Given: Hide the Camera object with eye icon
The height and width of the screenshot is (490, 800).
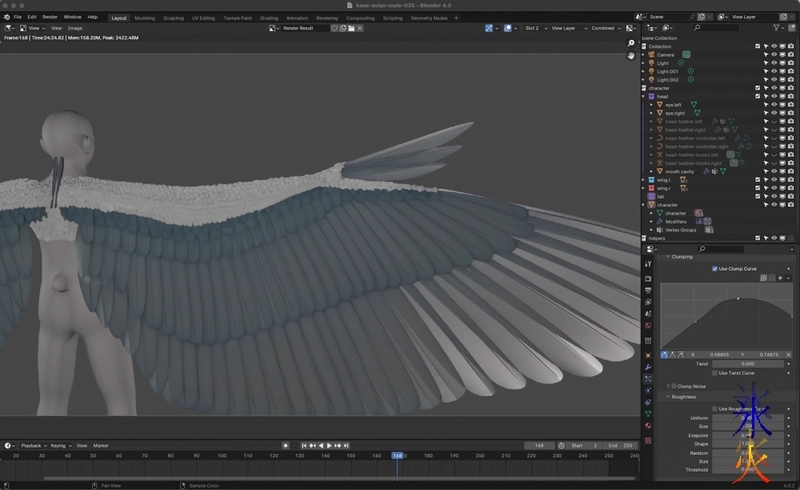Looking at the screenshot, I should (x=773, y=54).
